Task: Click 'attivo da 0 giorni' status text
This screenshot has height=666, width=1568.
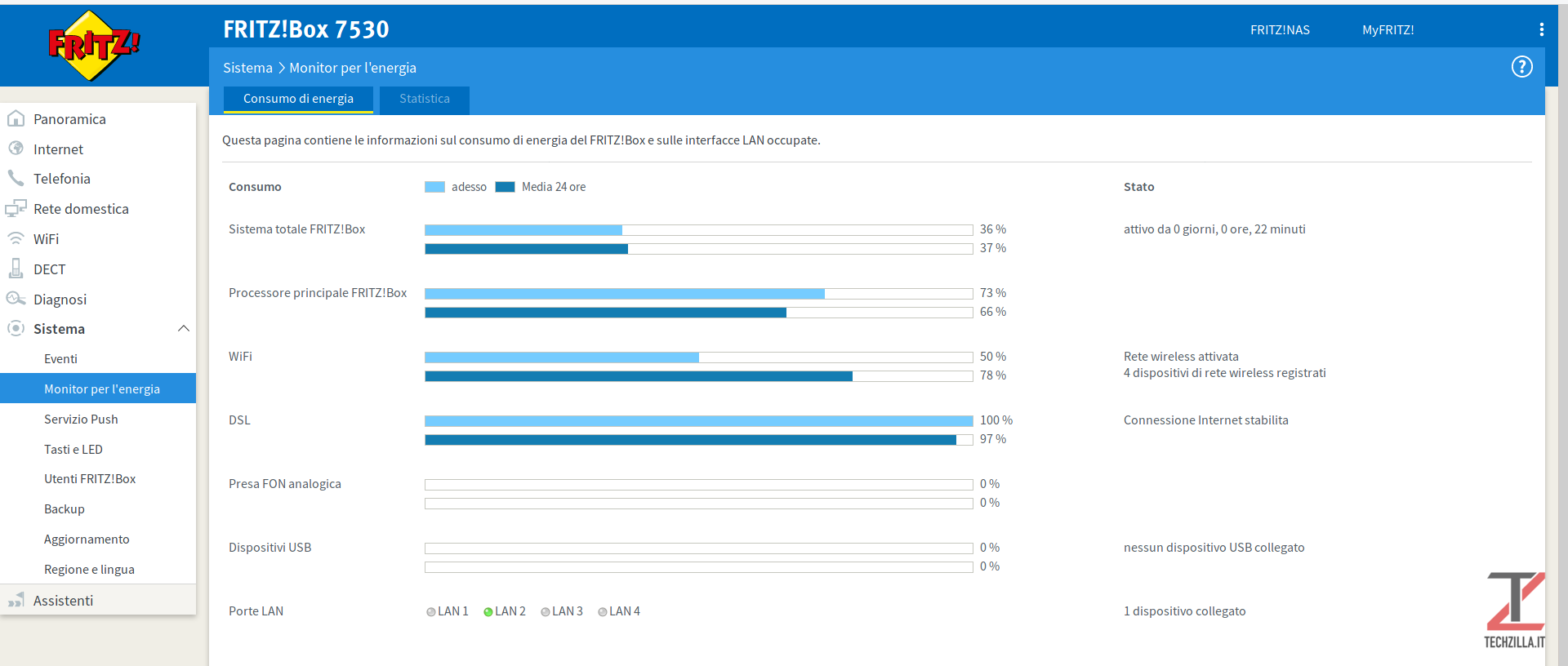Action: click(x=1214, y=229)
